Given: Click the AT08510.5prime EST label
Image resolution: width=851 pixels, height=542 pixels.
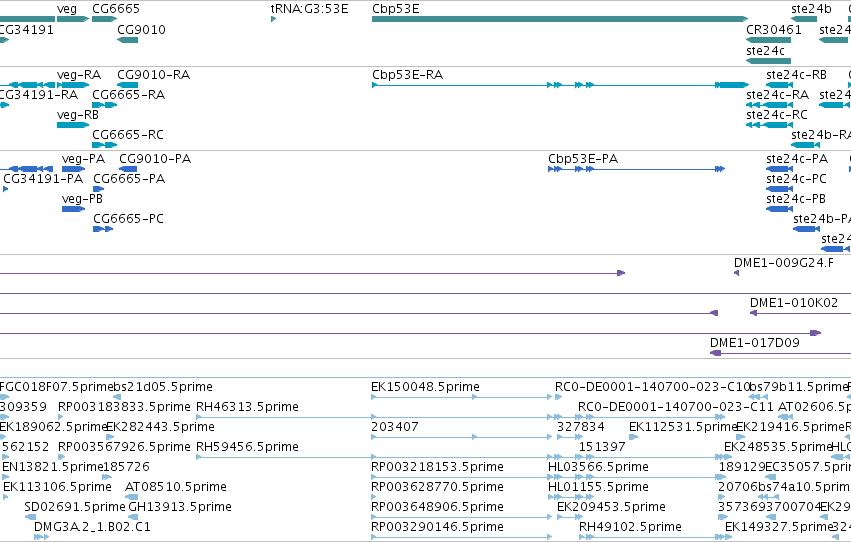Looking at the screenshot, I should pos(176,486).
